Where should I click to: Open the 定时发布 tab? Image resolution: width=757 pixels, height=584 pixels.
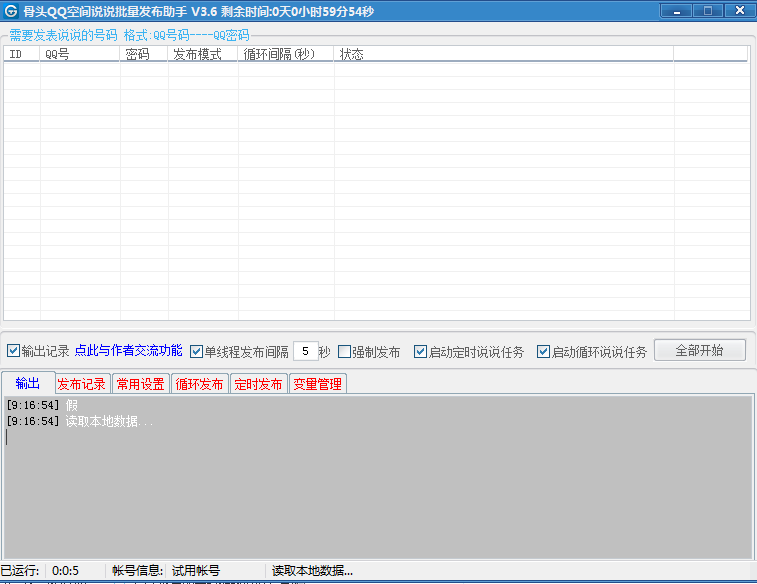point(258,384)
